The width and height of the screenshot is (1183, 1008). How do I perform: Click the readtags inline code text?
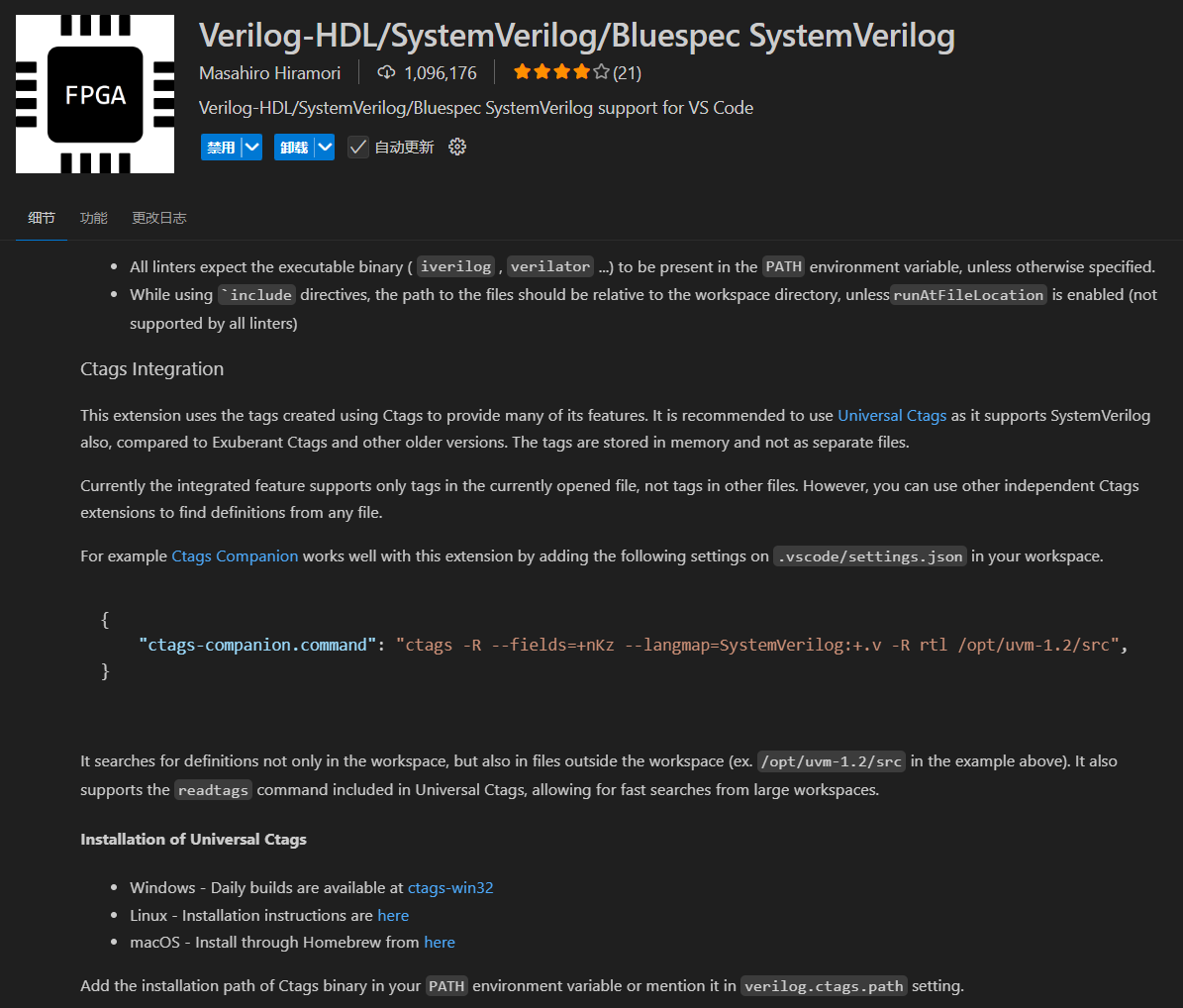coord(213,790)
